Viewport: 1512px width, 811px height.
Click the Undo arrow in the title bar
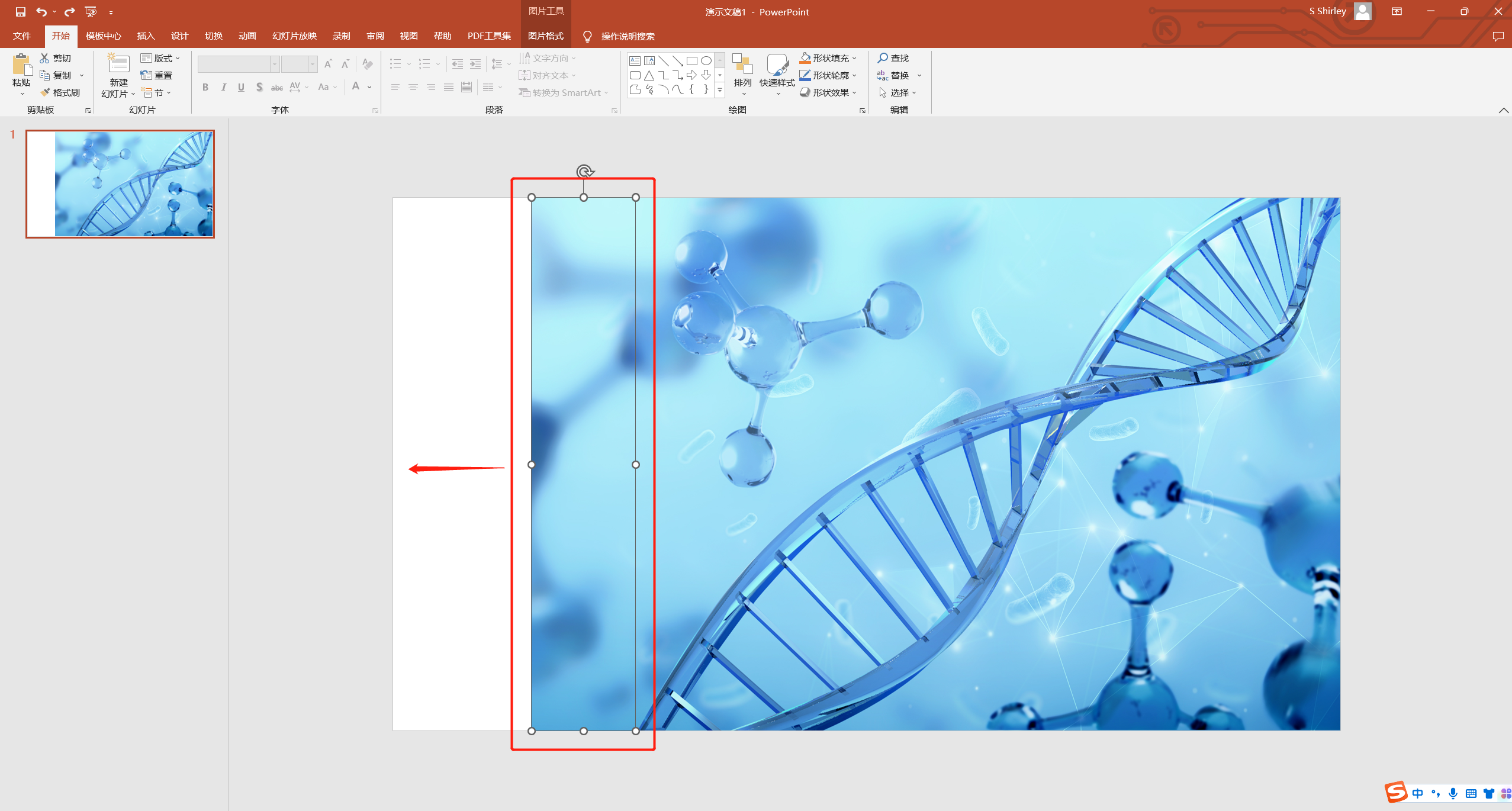[x=41, y=11]
